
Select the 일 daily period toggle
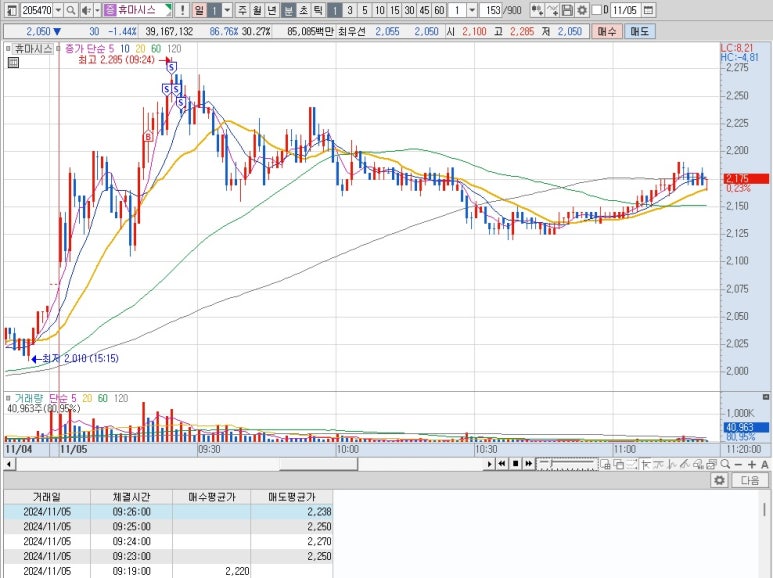pos(199,10)
